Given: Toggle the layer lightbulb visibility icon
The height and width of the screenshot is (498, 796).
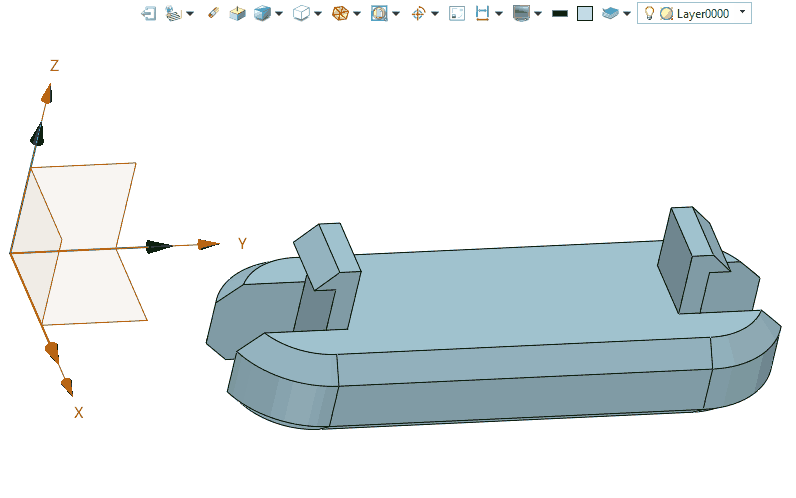Looking at the screenshot, I should pyautogui.click(x=649, y=14).
